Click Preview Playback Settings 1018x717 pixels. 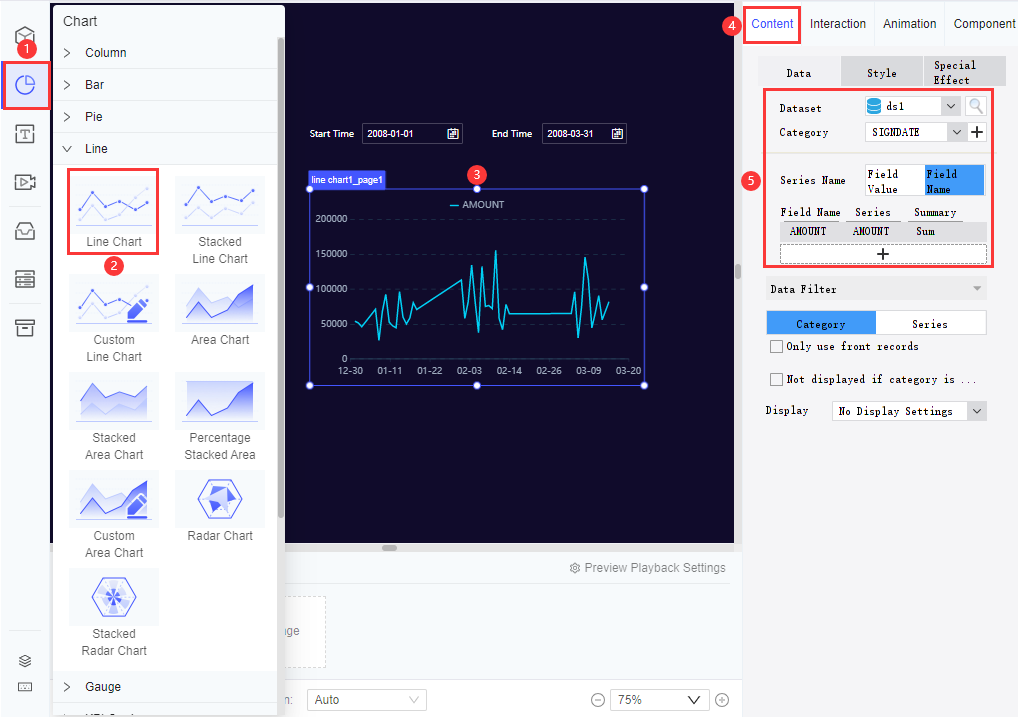[646, 567]
